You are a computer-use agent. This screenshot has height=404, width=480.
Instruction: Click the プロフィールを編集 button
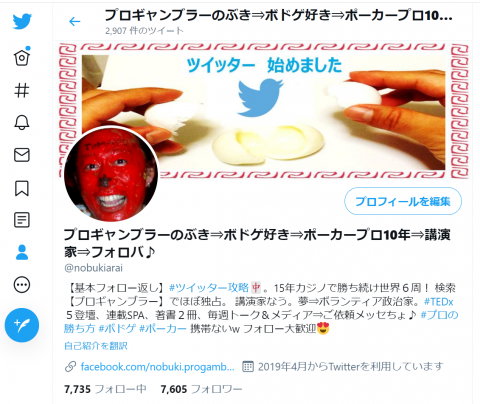[x=403, y=201]
